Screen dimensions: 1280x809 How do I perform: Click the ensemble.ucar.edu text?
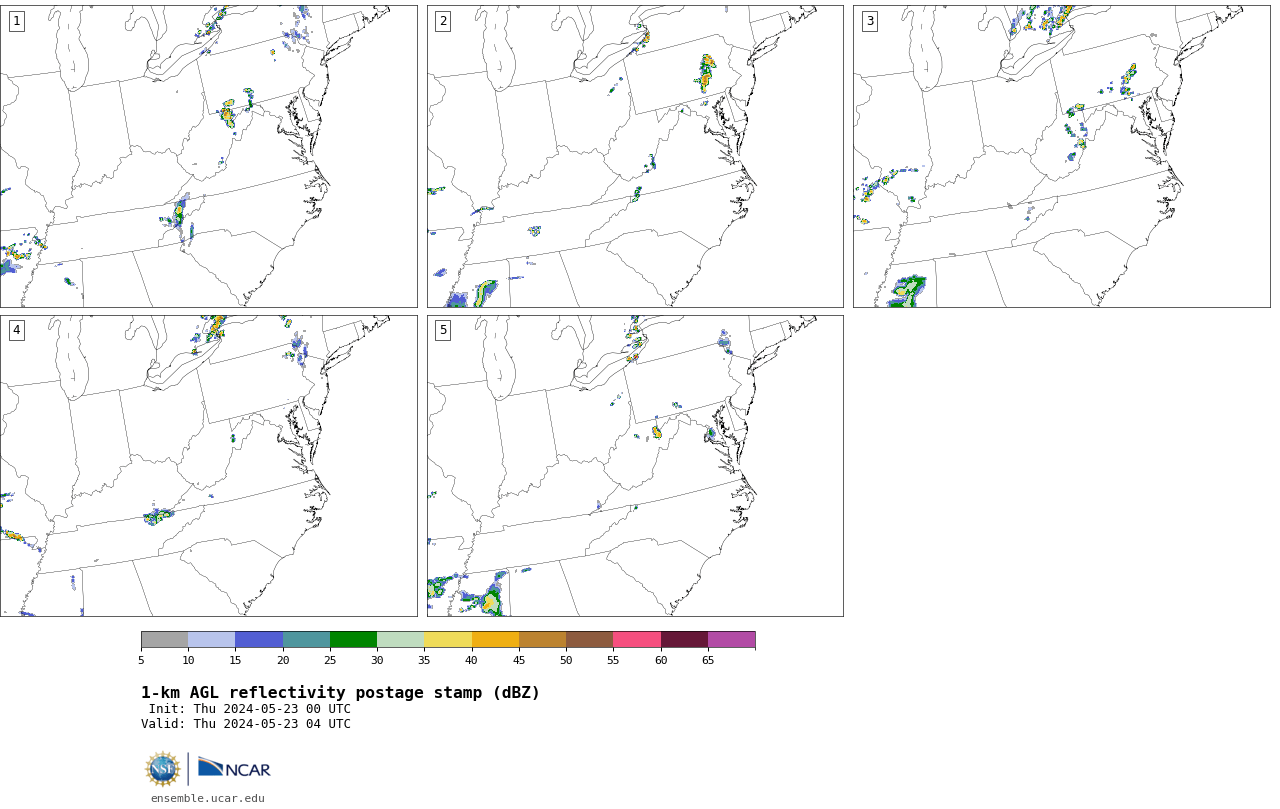click(208, 799)
